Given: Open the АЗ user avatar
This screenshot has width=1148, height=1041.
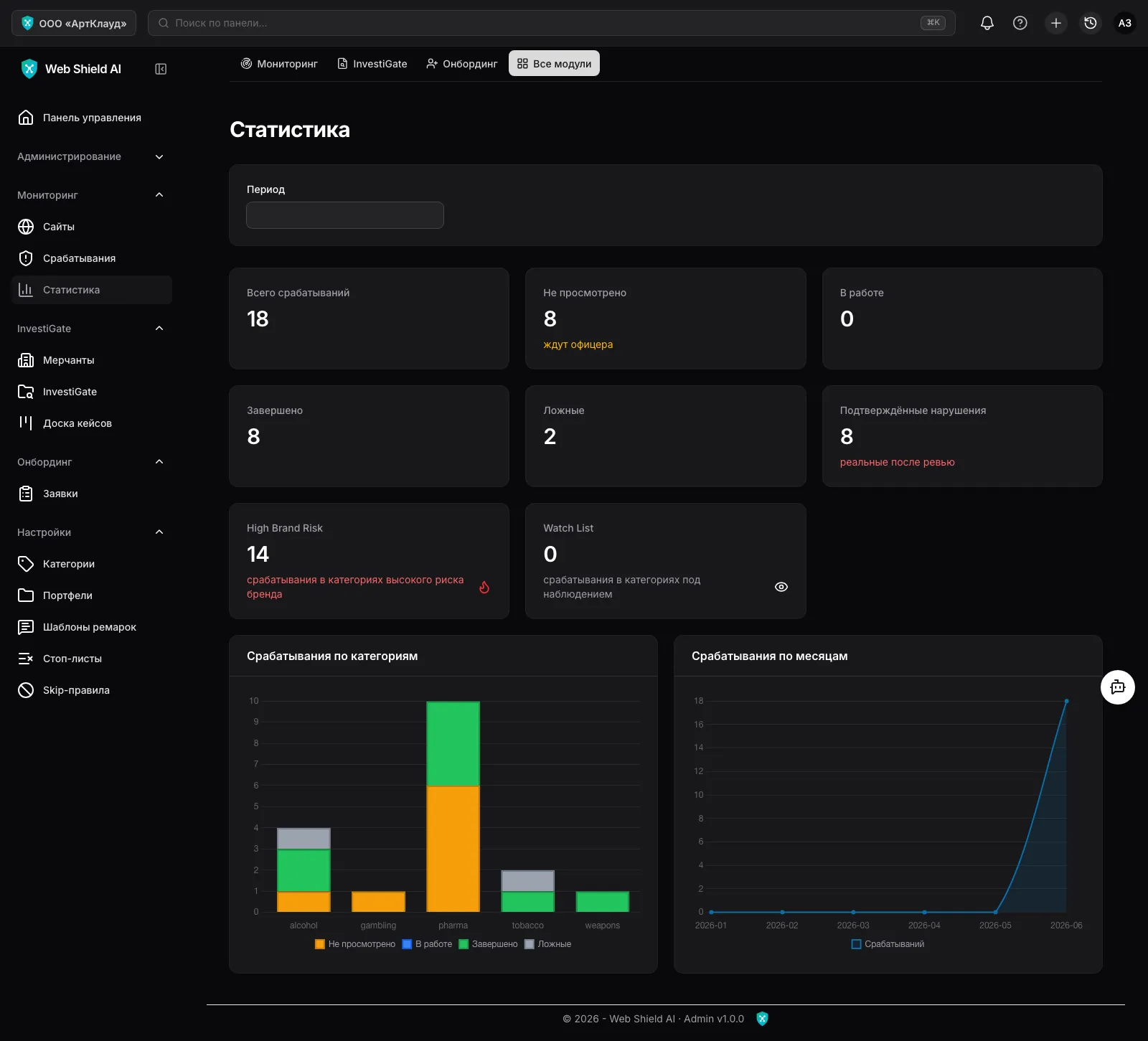Looking at the screenshot, I should 1125,23.
